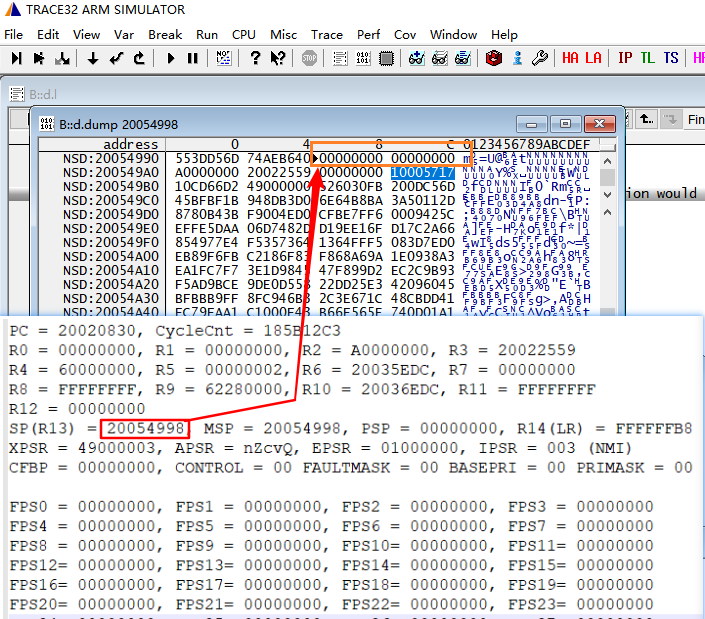The image size is (705, 619).
Task: Click the Go (run) arrow icon
Action: tap(170, 58)
